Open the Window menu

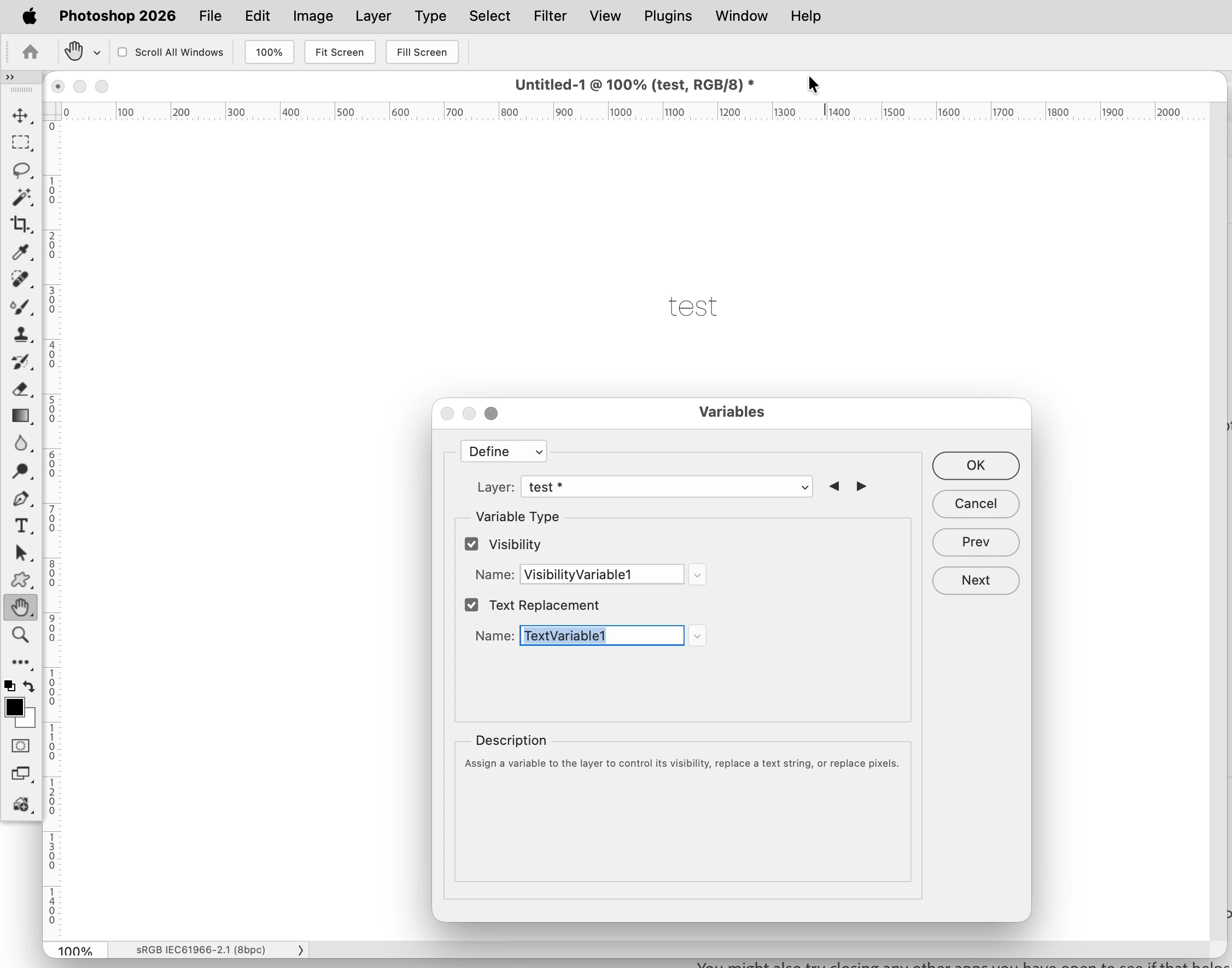point(741,16)
